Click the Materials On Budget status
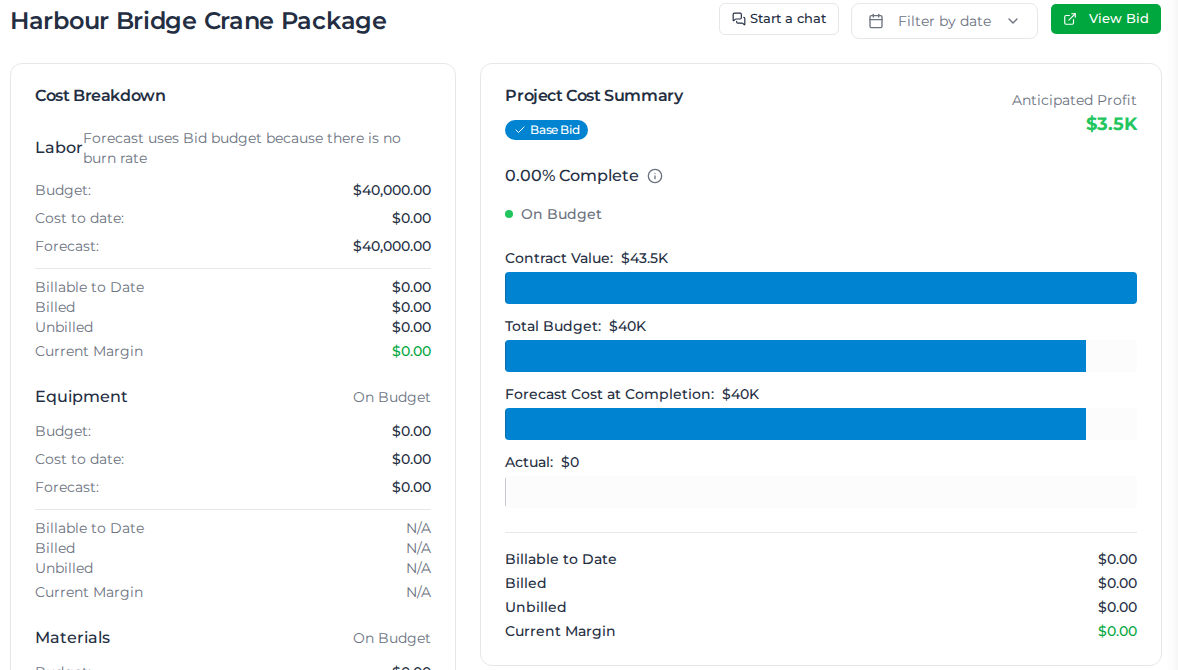1178x670 pixels. (391, 638)
